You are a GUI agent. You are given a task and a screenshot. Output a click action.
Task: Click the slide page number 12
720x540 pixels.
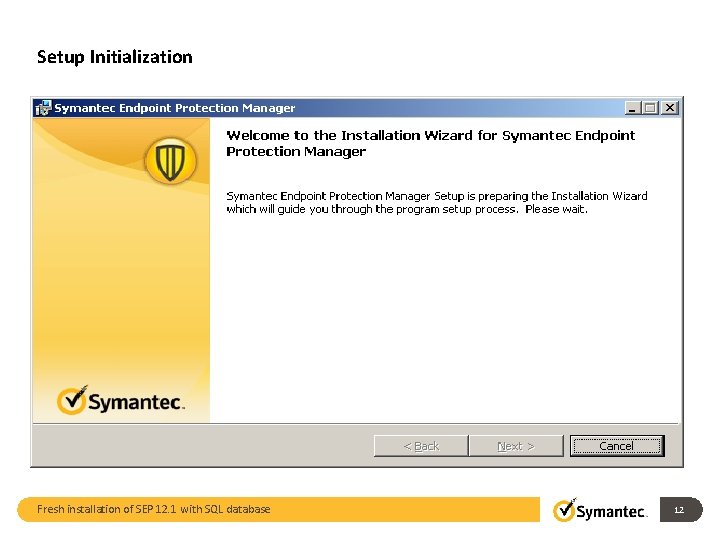coord(679,510)
